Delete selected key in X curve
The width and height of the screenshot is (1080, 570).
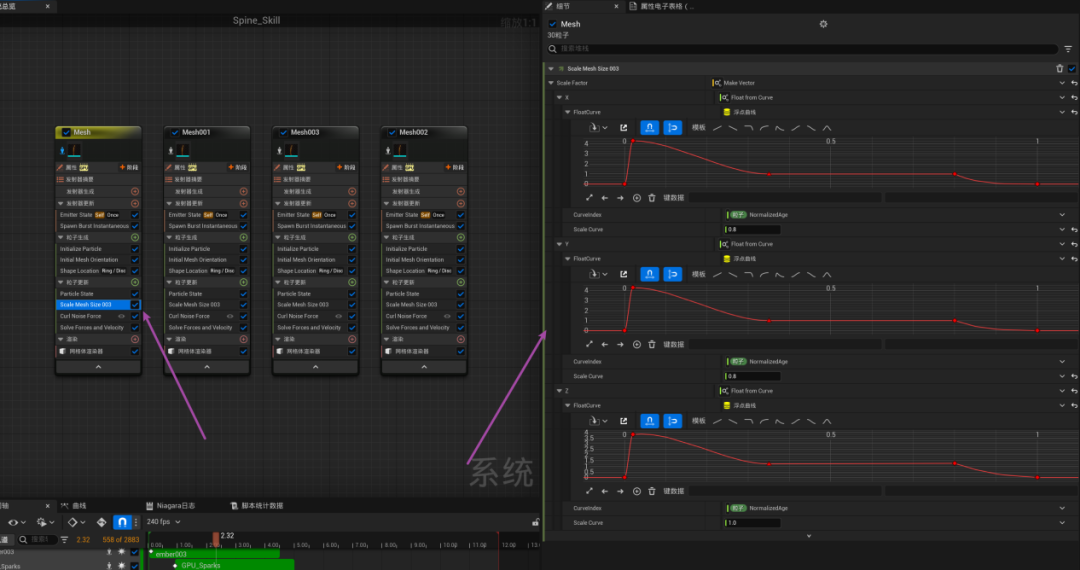652,198
